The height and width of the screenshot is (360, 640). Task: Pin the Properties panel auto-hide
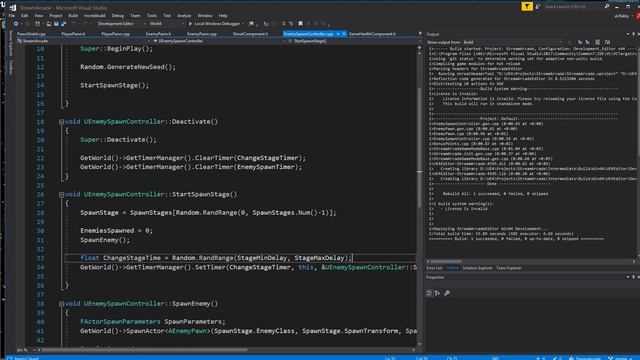(x=633, y=277)
